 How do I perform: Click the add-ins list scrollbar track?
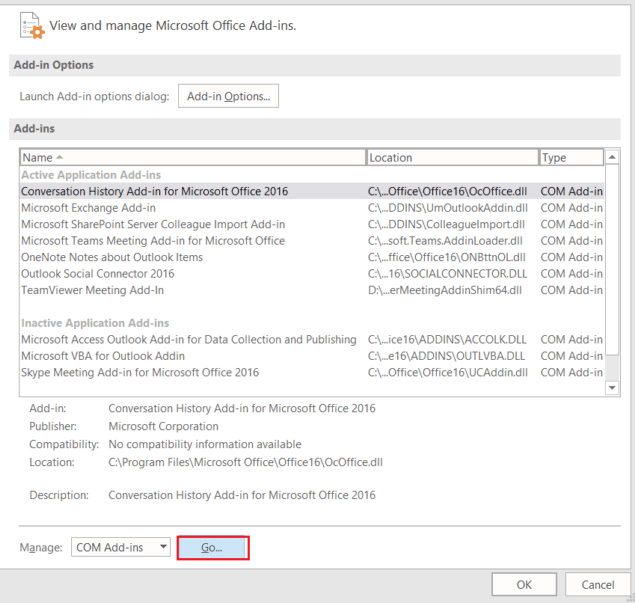click(612, 366)
